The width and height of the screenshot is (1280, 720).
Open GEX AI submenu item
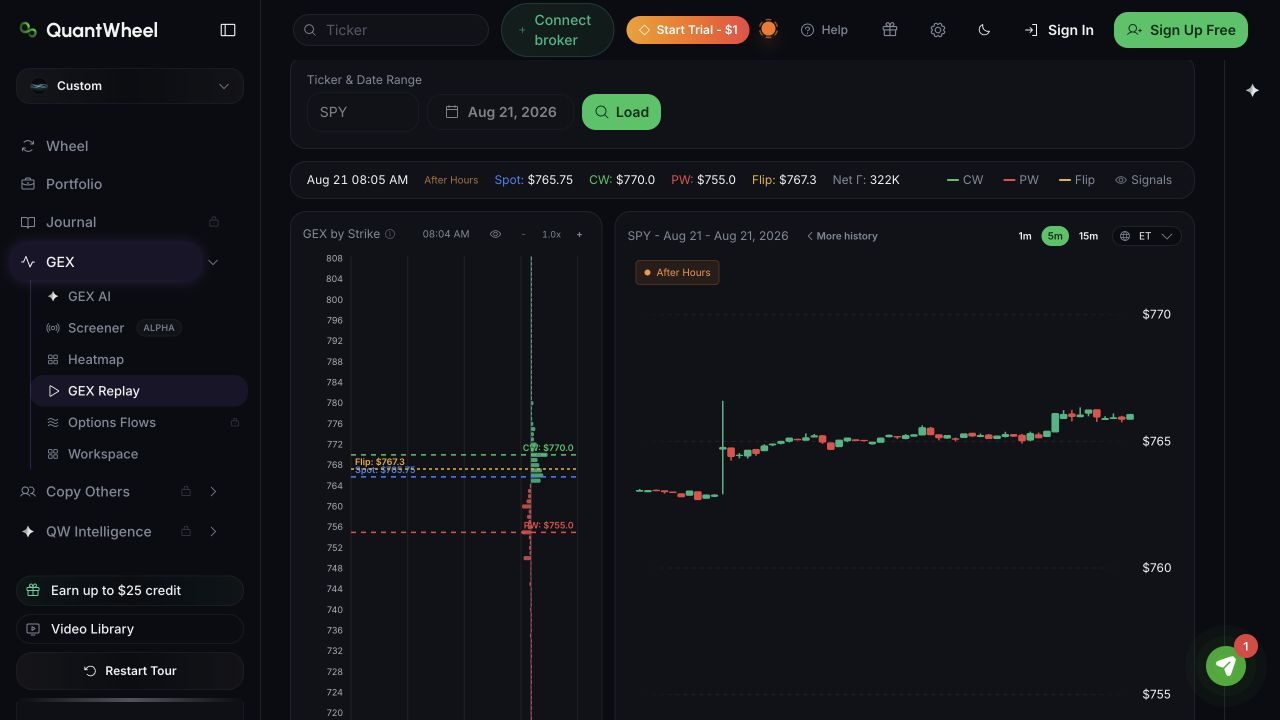[89, 296]
